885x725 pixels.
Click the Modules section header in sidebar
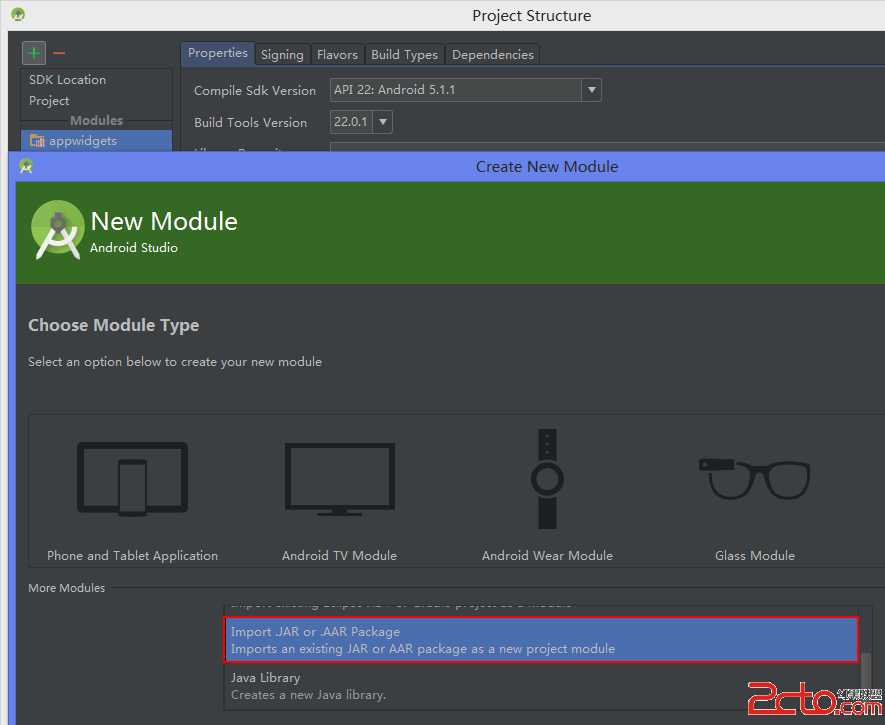click(x=97, y=120)
